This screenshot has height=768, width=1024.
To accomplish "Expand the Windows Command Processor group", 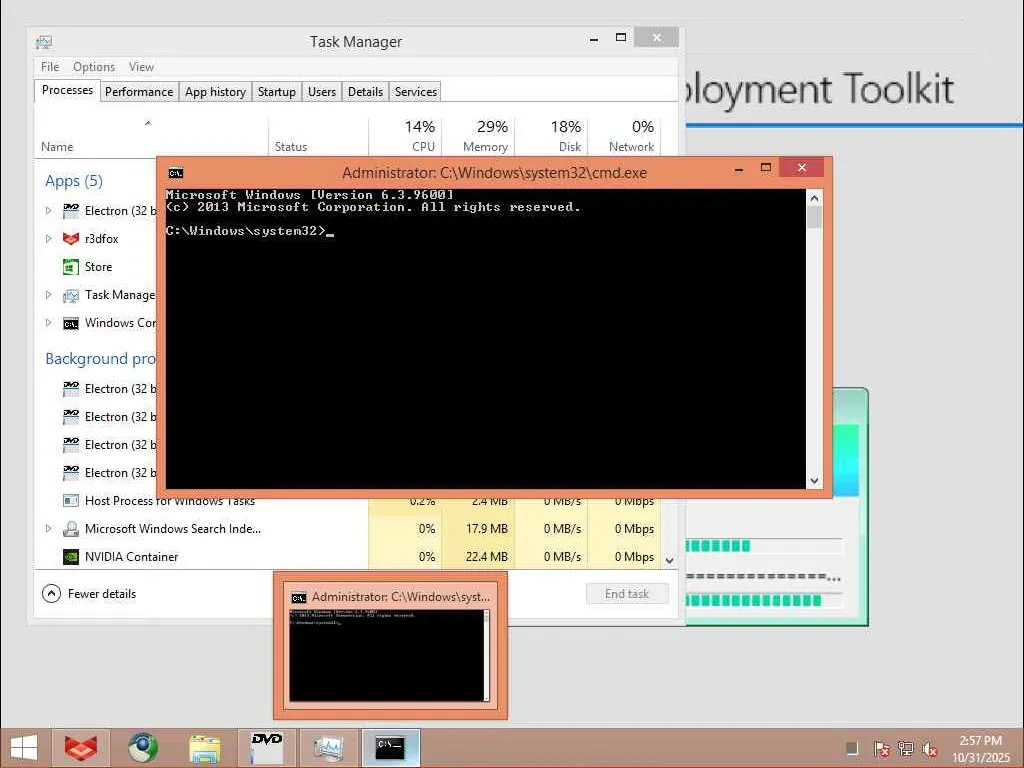I will coord(48,323).
